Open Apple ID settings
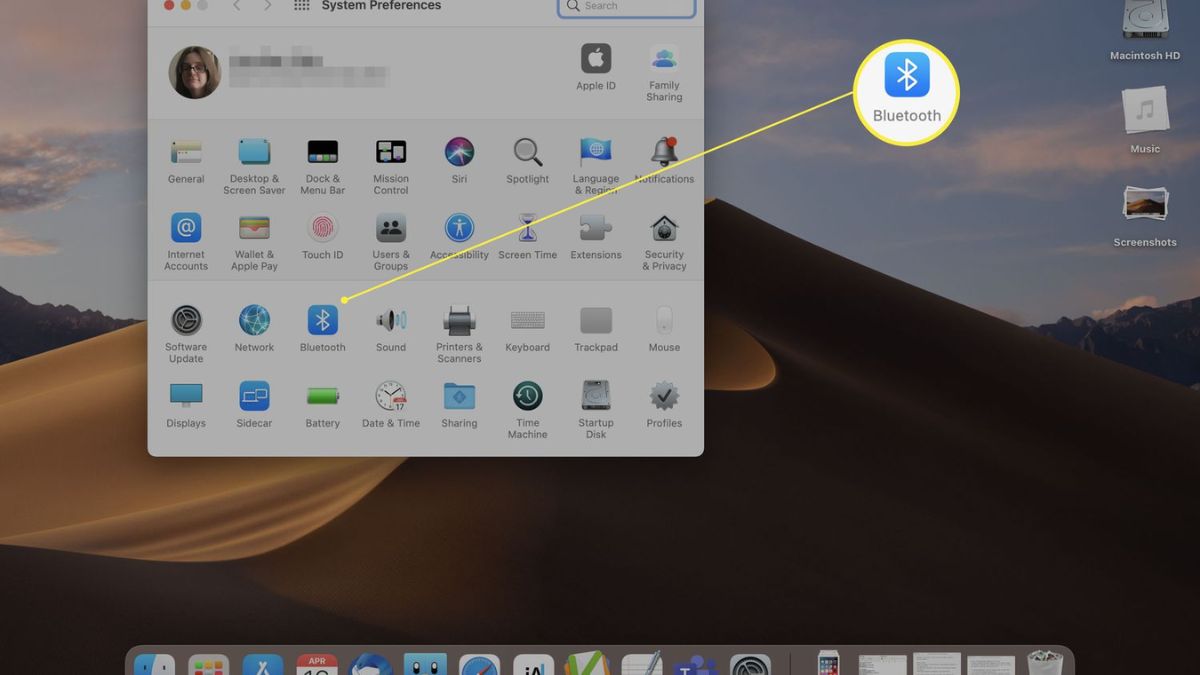 pos(596,58)
